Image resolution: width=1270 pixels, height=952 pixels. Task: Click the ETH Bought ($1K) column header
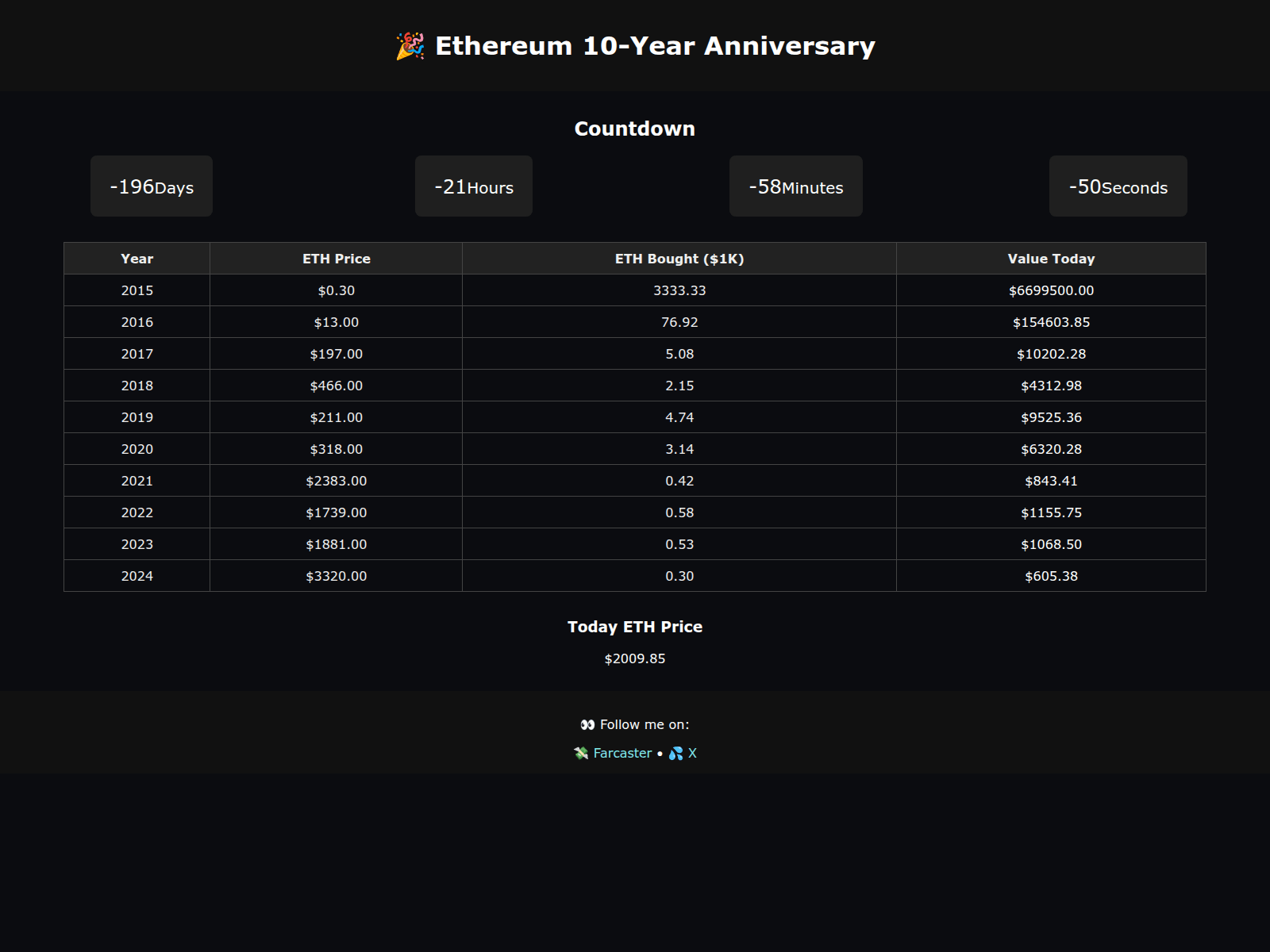pyautogui.click(x=679, y=259)
